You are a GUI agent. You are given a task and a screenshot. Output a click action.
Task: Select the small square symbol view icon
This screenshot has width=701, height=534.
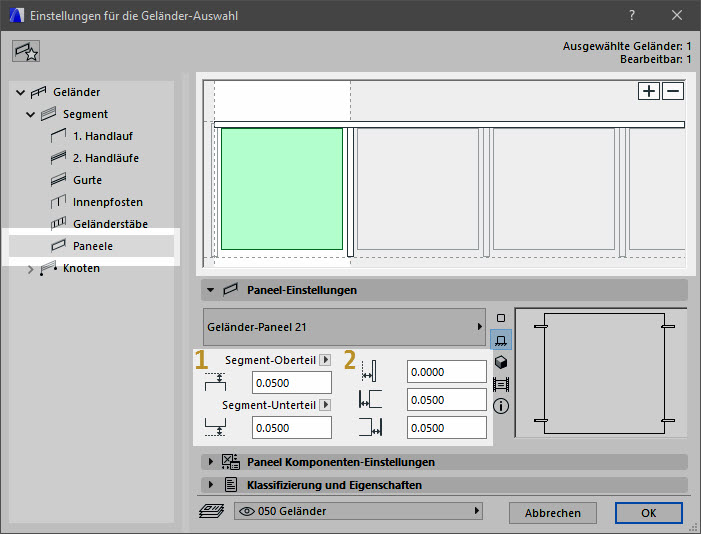pyautogui.click(x=501, y=318)
